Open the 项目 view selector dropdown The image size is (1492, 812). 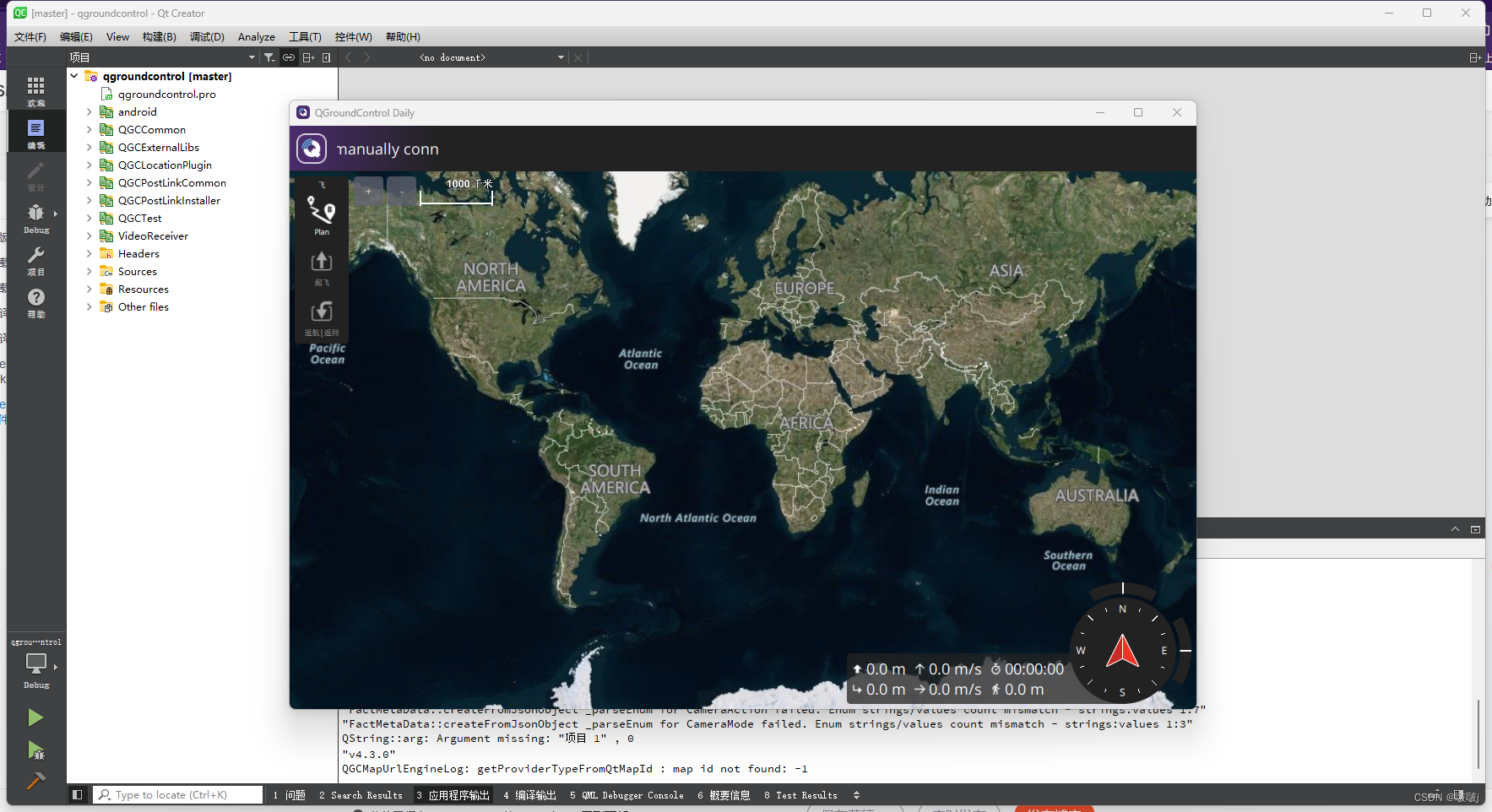click(x=162, y=57)
